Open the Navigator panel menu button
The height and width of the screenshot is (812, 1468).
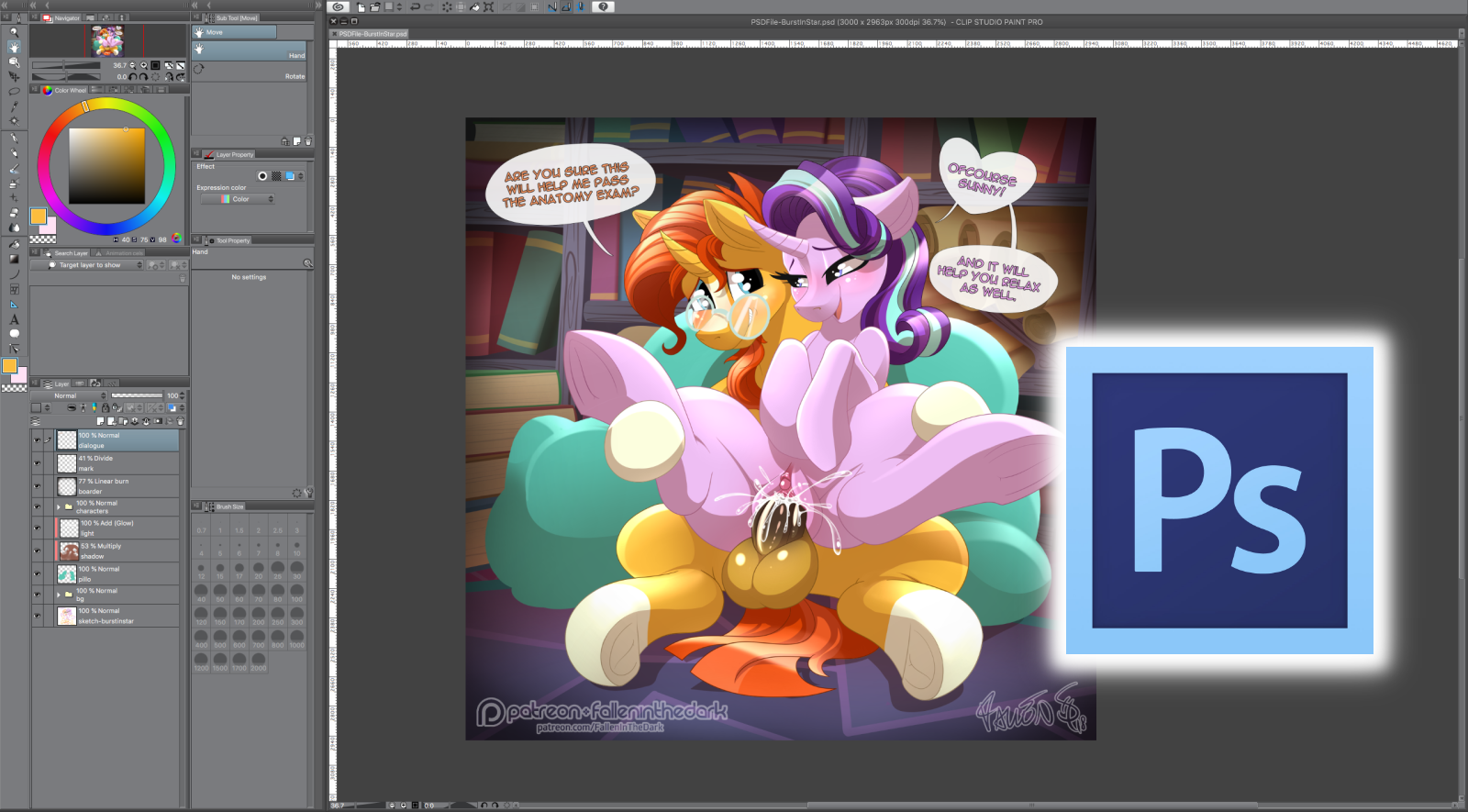[35, 17]
